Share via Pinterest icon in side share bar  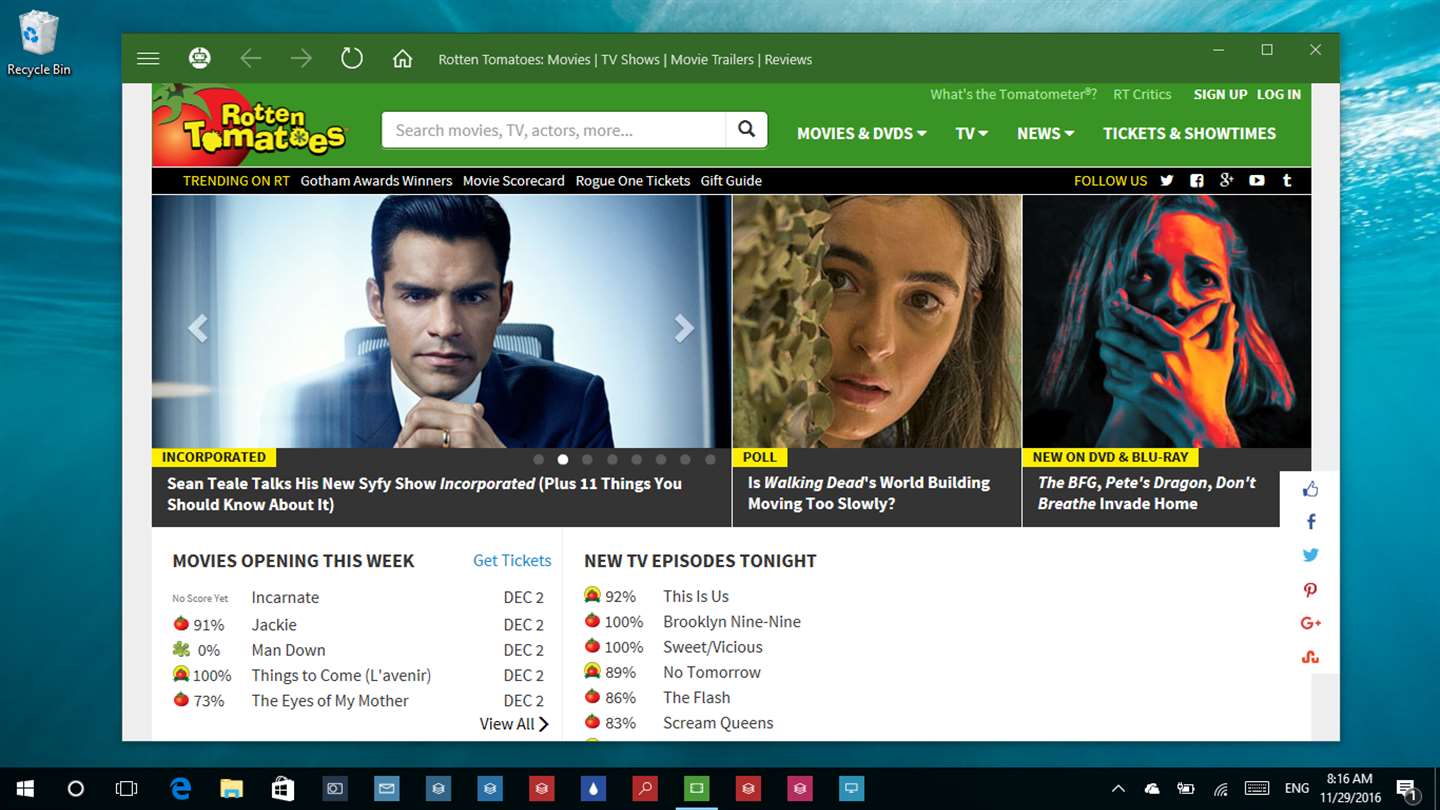1310,590
